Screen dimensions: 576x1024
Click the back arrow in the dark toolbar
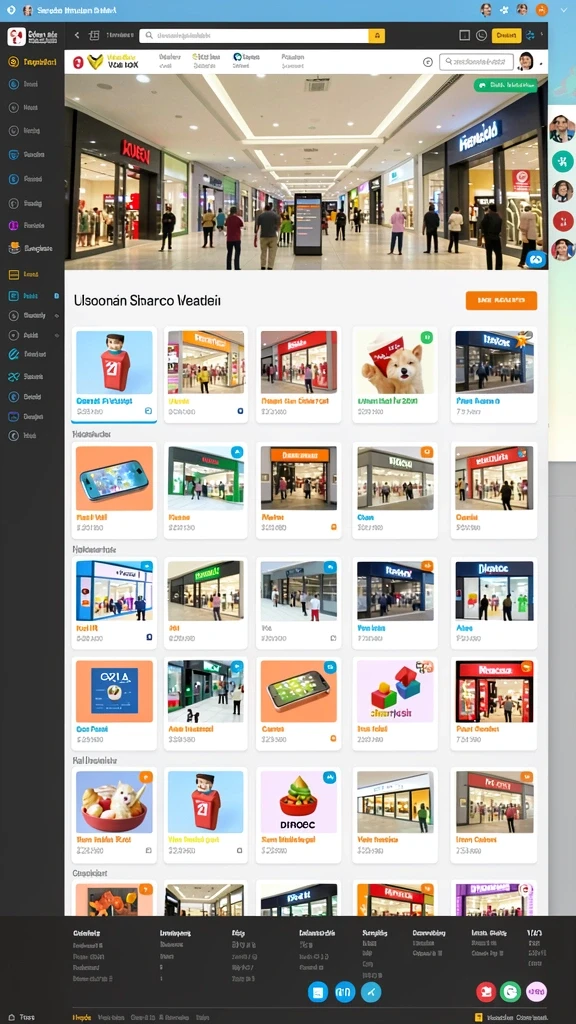76,35
